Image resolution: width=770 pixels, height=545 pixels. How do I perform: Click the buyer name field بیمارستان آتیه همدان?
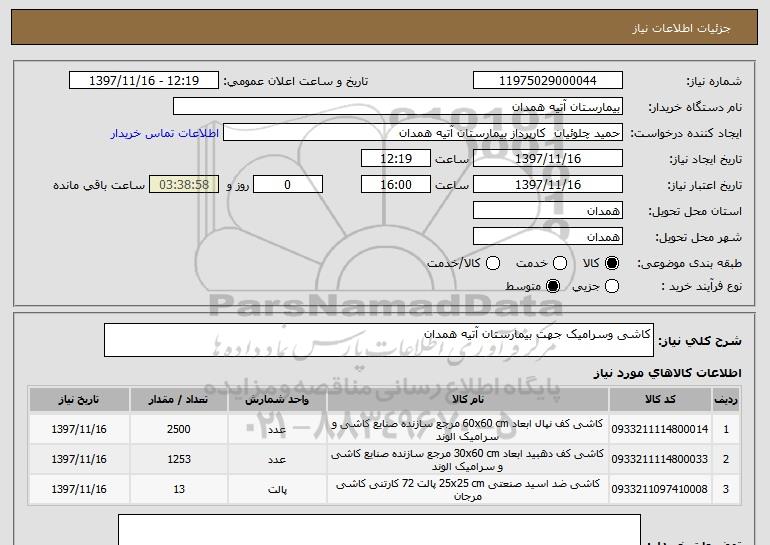(x=398, y=107)
